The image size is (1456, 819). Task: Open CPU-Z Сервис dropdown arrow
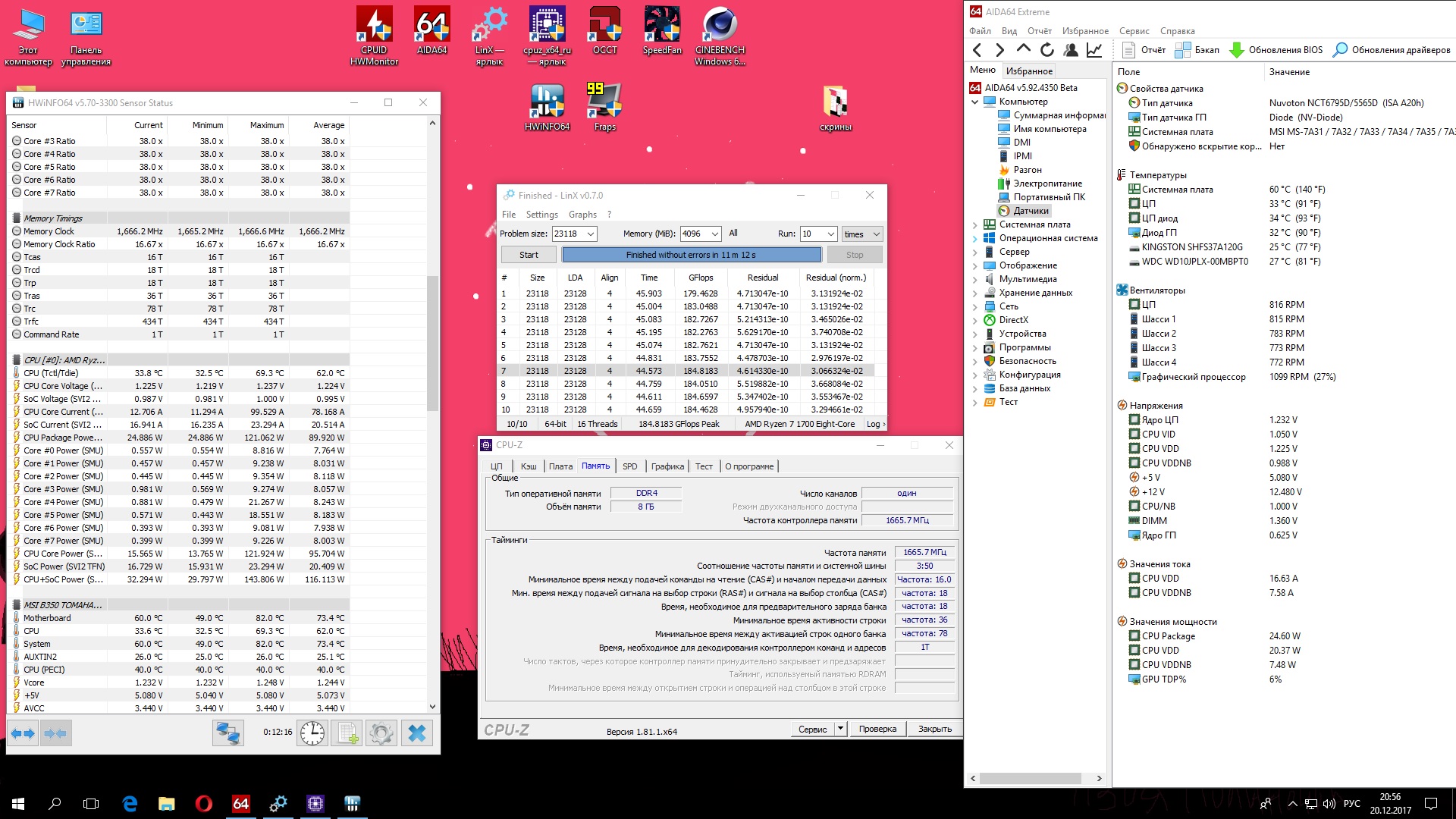click(x=840, y=729)
